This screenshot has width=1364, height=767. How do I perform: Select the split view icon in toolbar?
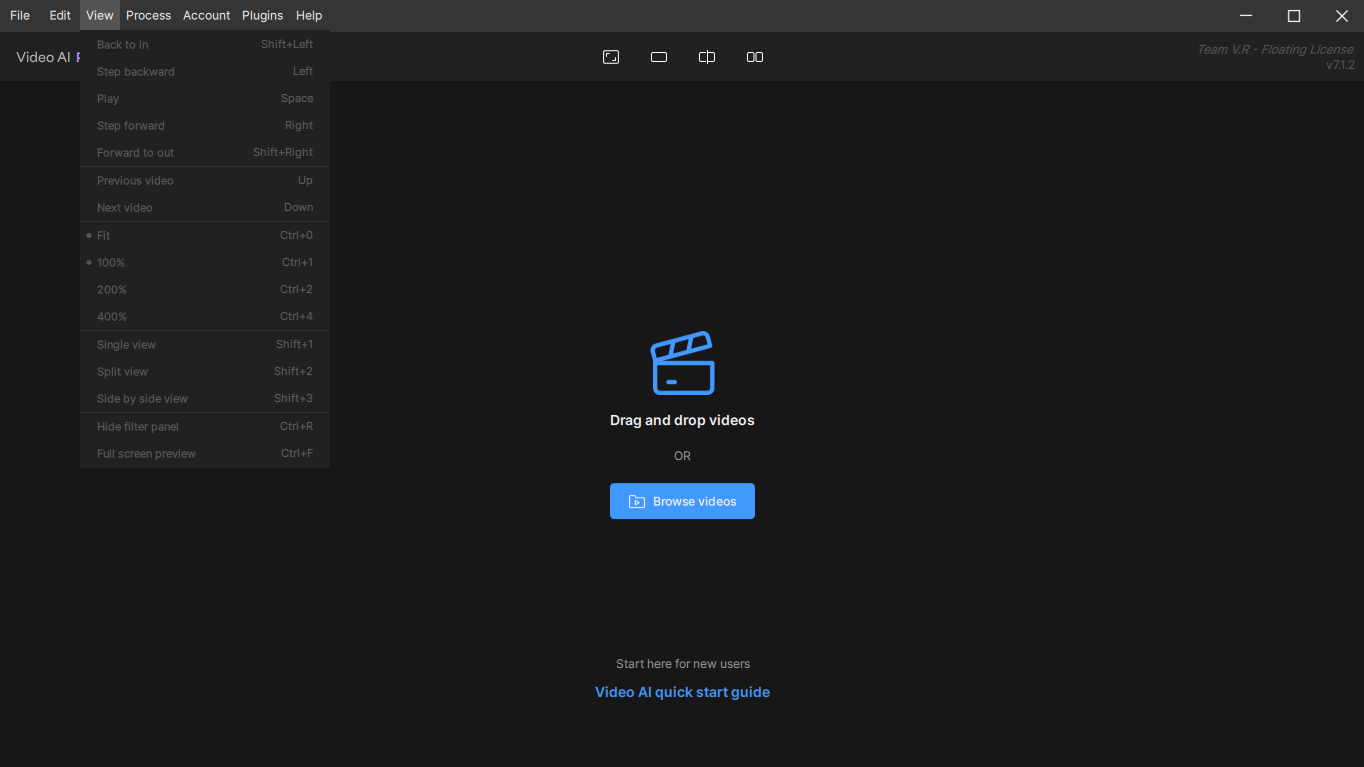tap(706, 57)
